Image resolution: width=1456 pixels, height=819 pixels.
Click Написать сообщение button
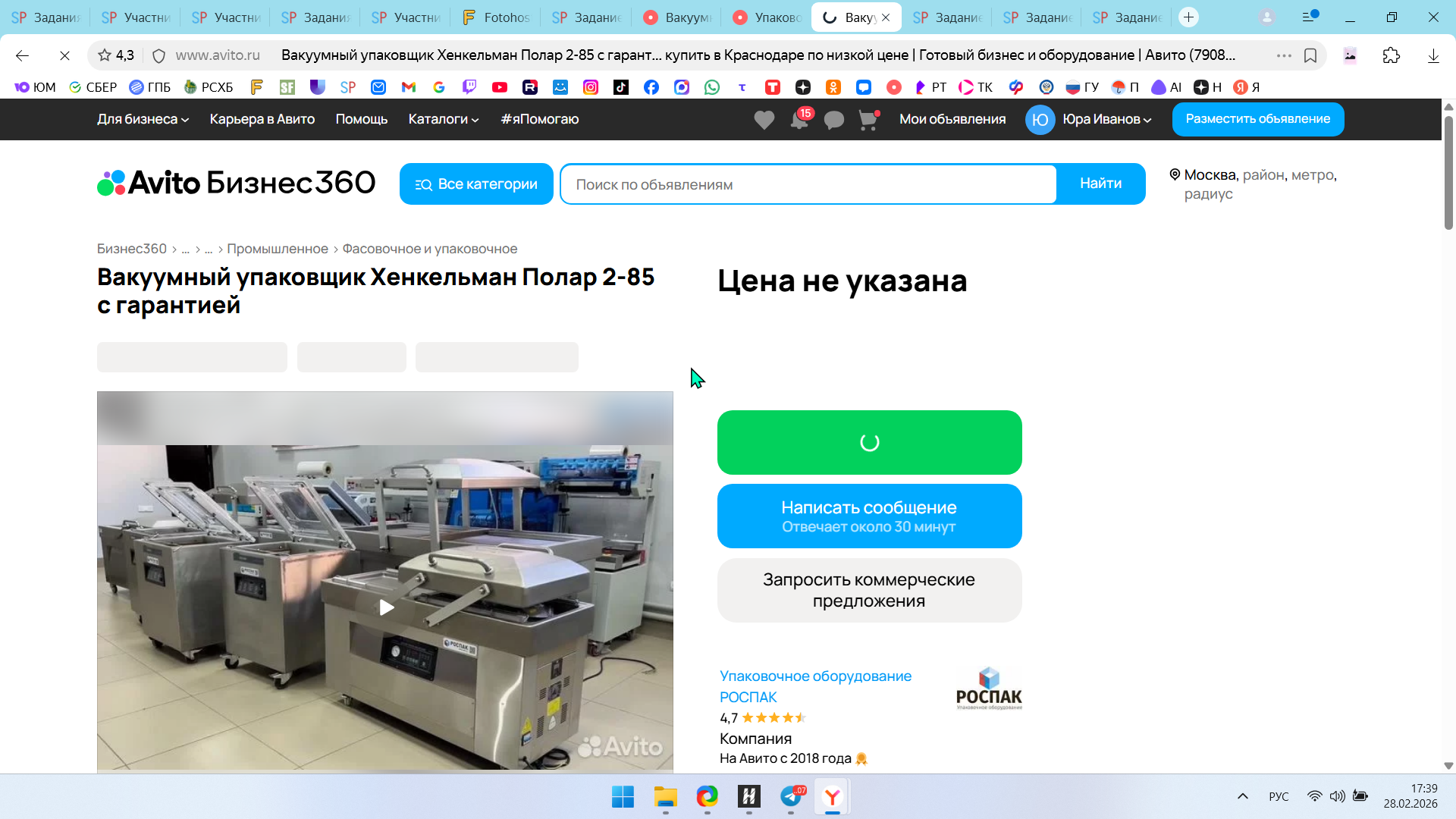click(x=869, y=516)
